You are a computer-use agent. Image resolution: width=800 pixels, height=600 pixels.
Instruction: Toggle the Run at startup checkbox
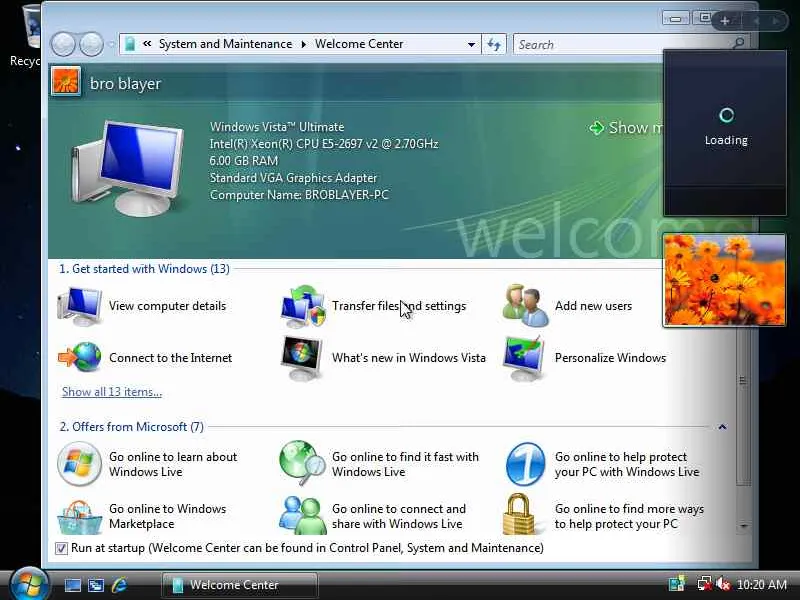tap(61, 548)
